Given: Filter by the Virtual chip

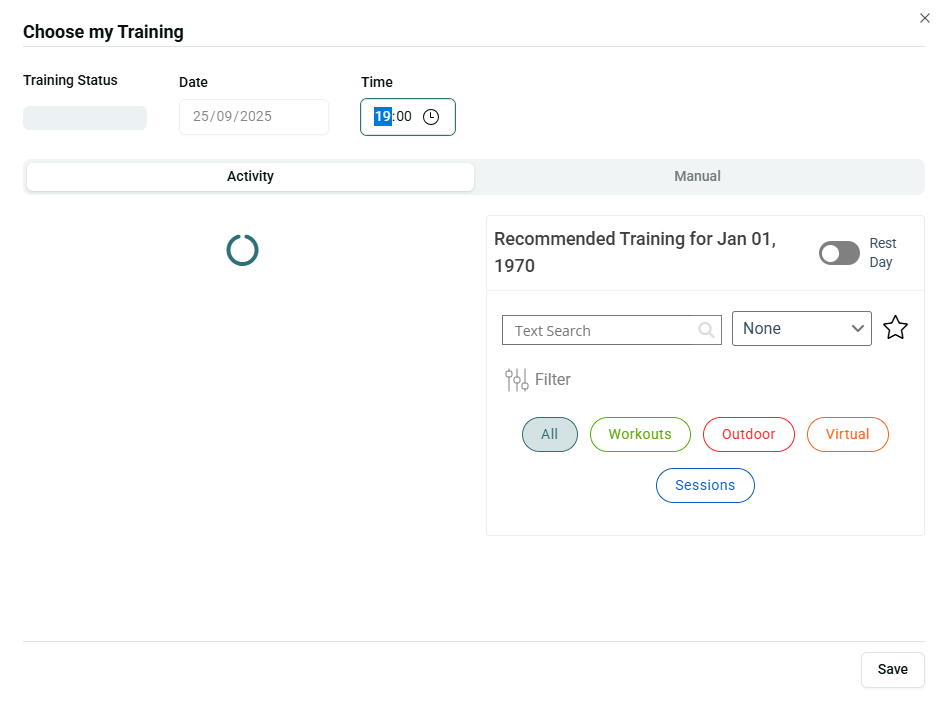Looking at the screenshot, I should 847,435.
